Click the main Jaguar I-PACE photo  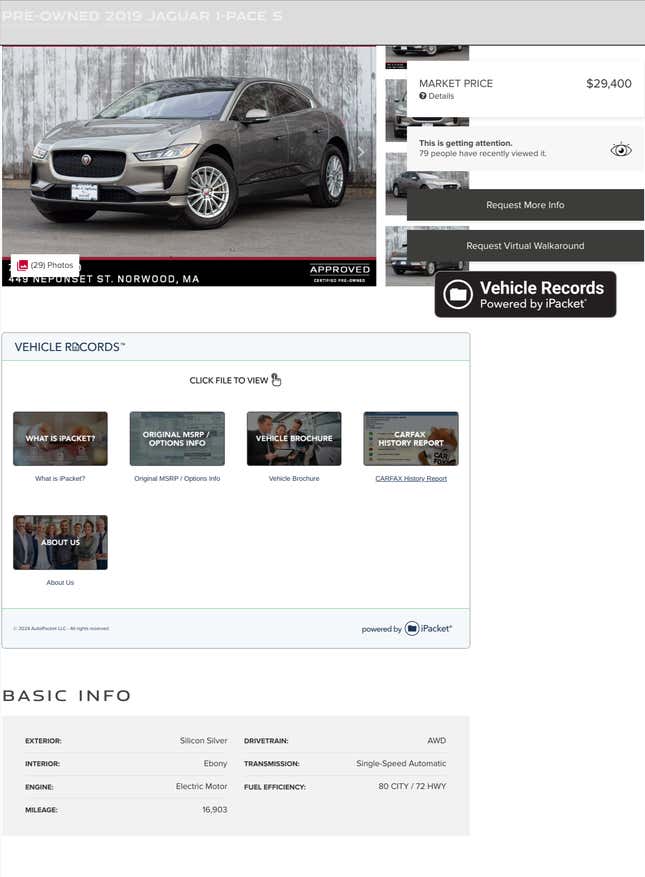coord(188,150)
